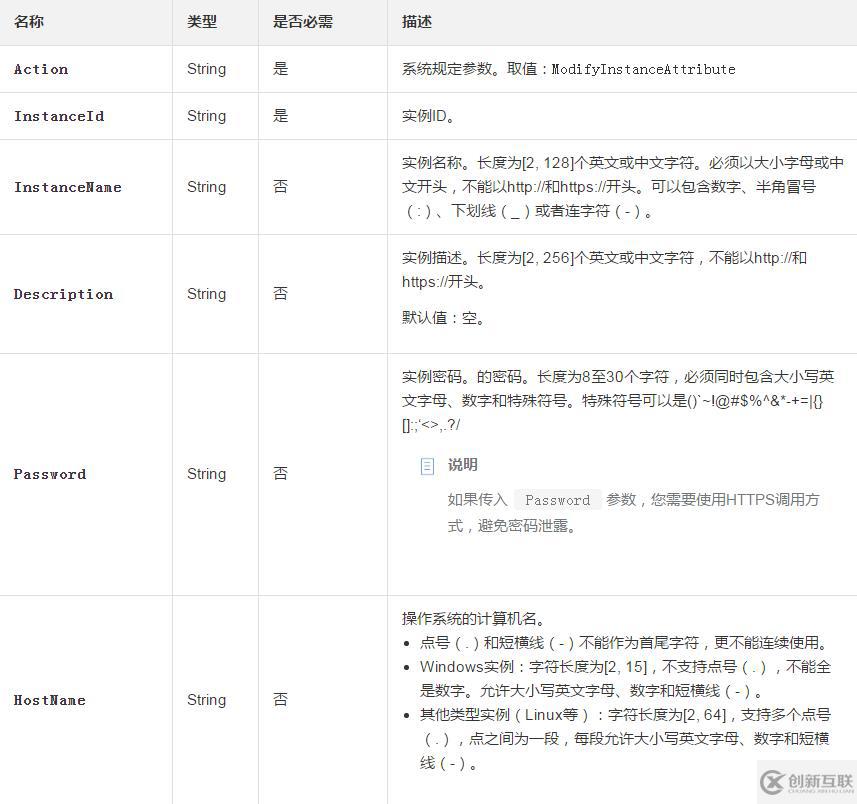Click the InstanceName parameter name
Image resolution: width=857 pixels, height=804 pixels.
(x=68, y=187)
